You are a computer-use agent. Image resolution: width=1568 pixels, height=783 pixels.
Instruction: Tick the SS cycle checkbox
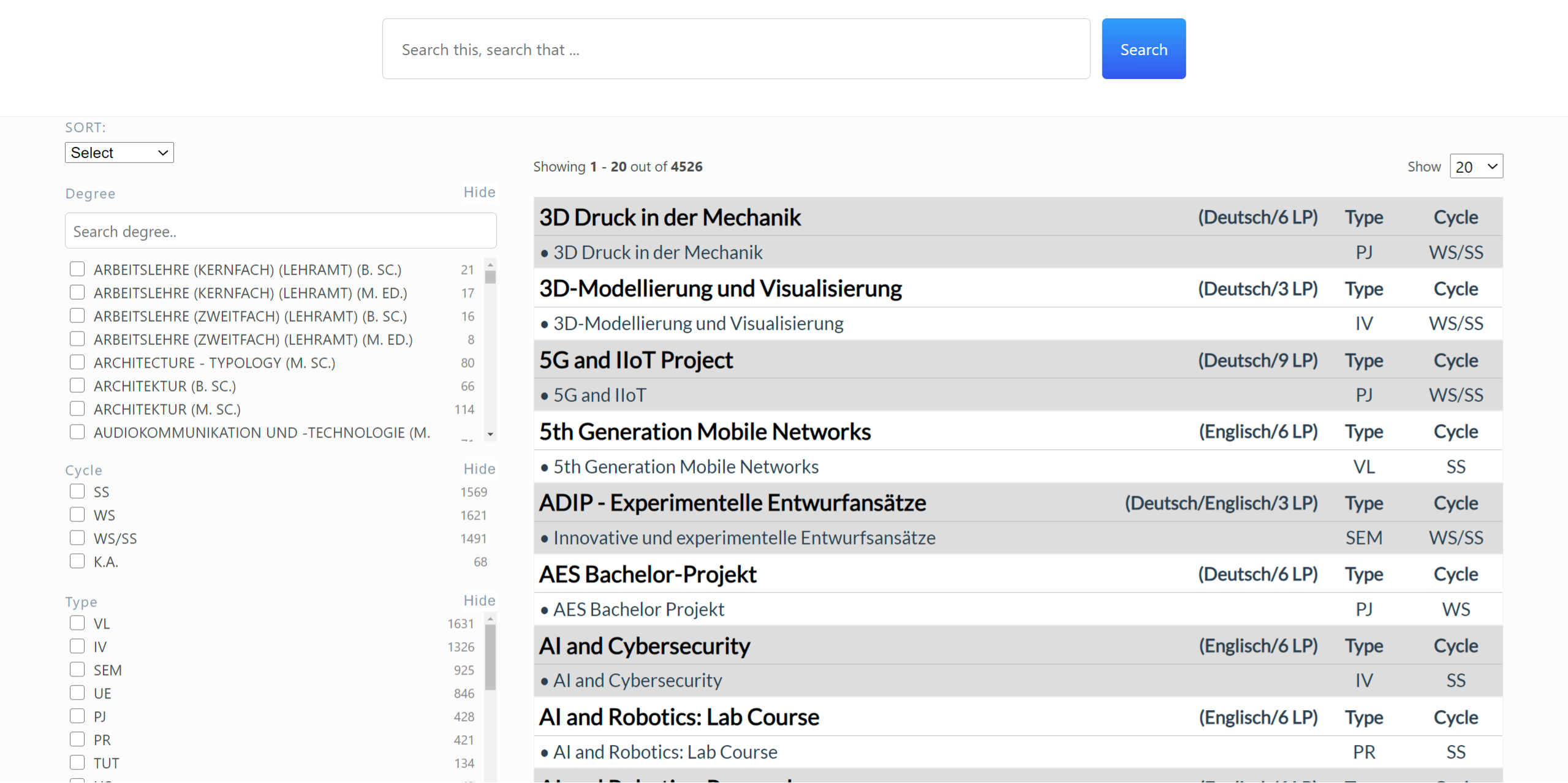pos(77,492)
